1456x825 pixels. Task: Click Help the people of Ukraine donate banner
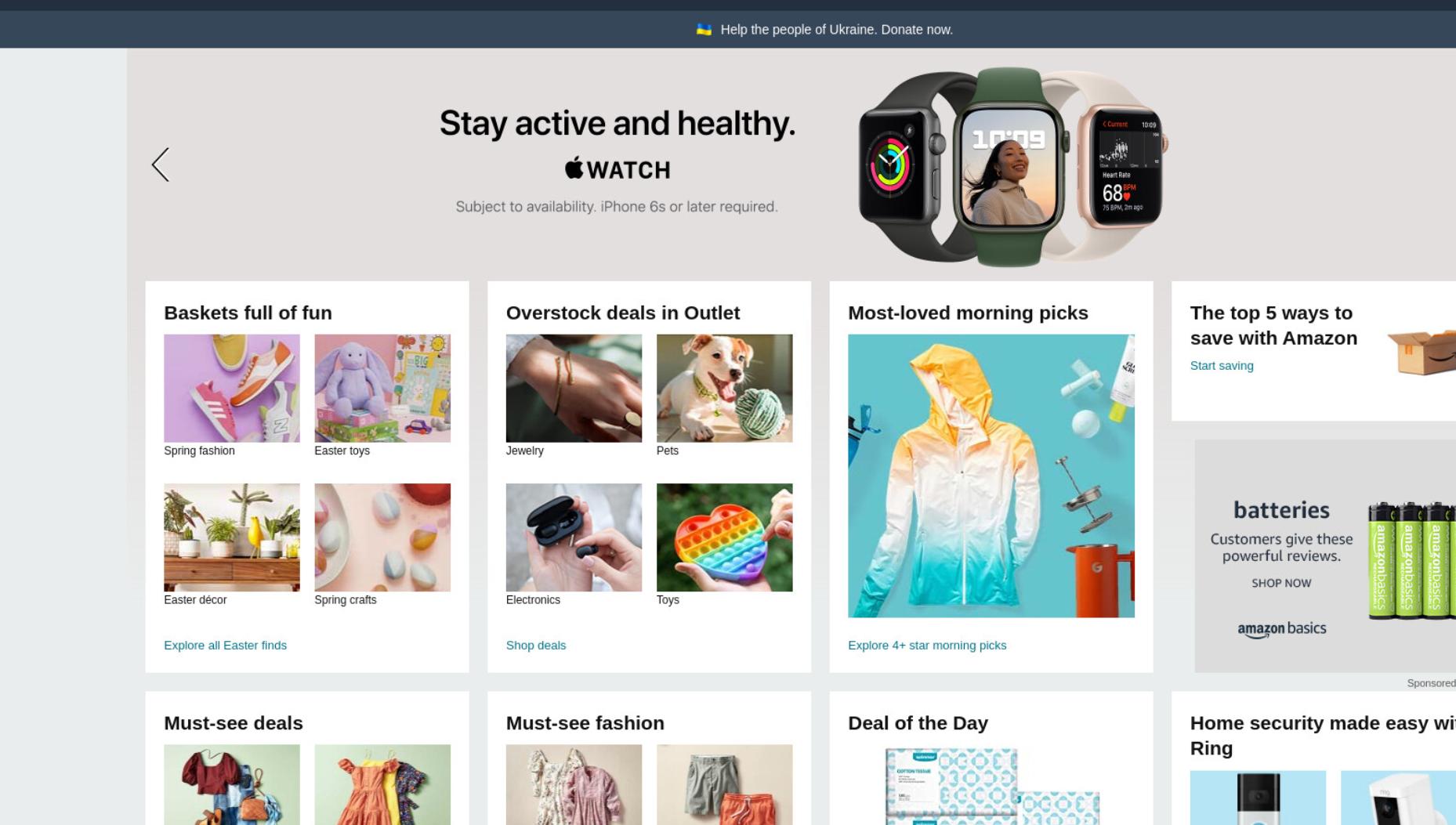[836, 30]
